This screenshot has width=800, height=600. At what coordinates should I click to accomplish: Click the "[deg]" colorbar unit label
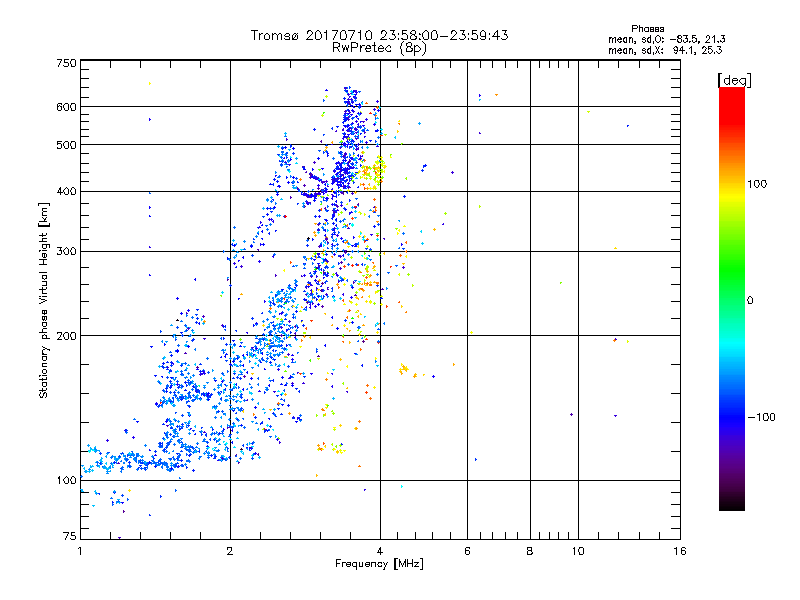734,80
